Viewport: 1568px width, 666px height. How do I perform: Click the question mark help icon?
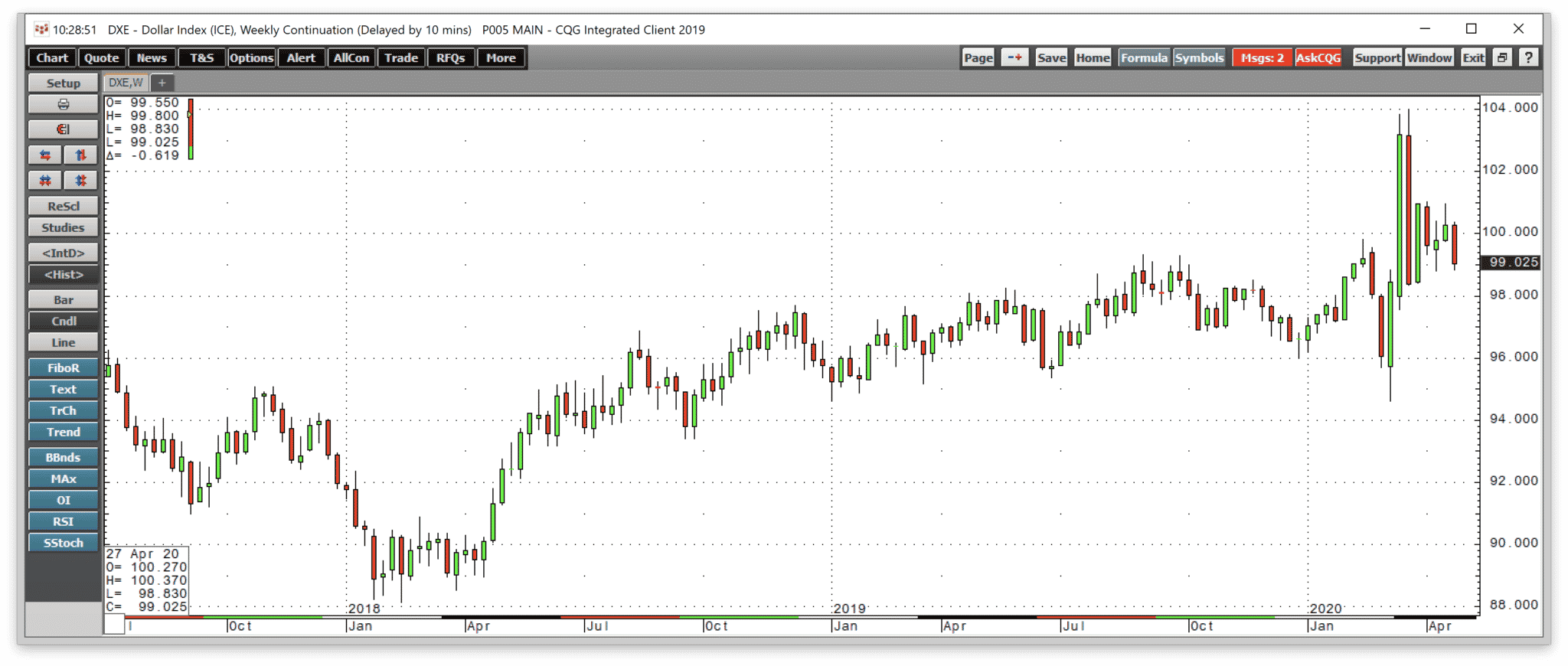(1528, 57)
